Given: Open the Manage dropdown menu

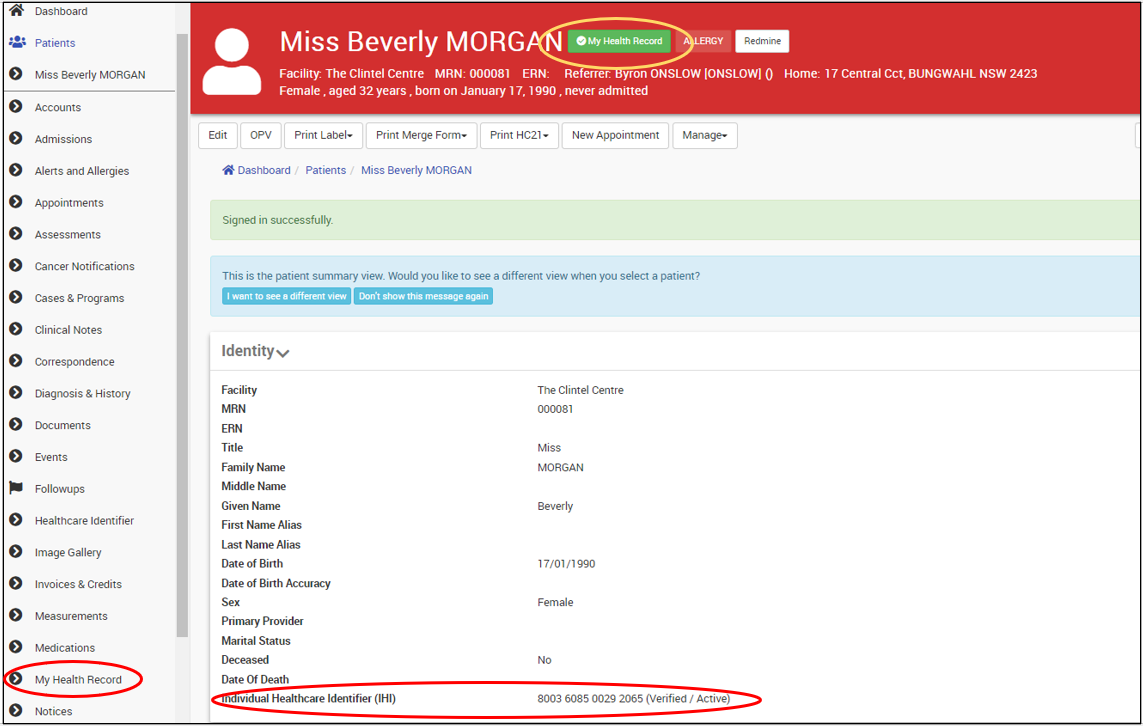Looking at the screenshot, I should tap(705, 136).
